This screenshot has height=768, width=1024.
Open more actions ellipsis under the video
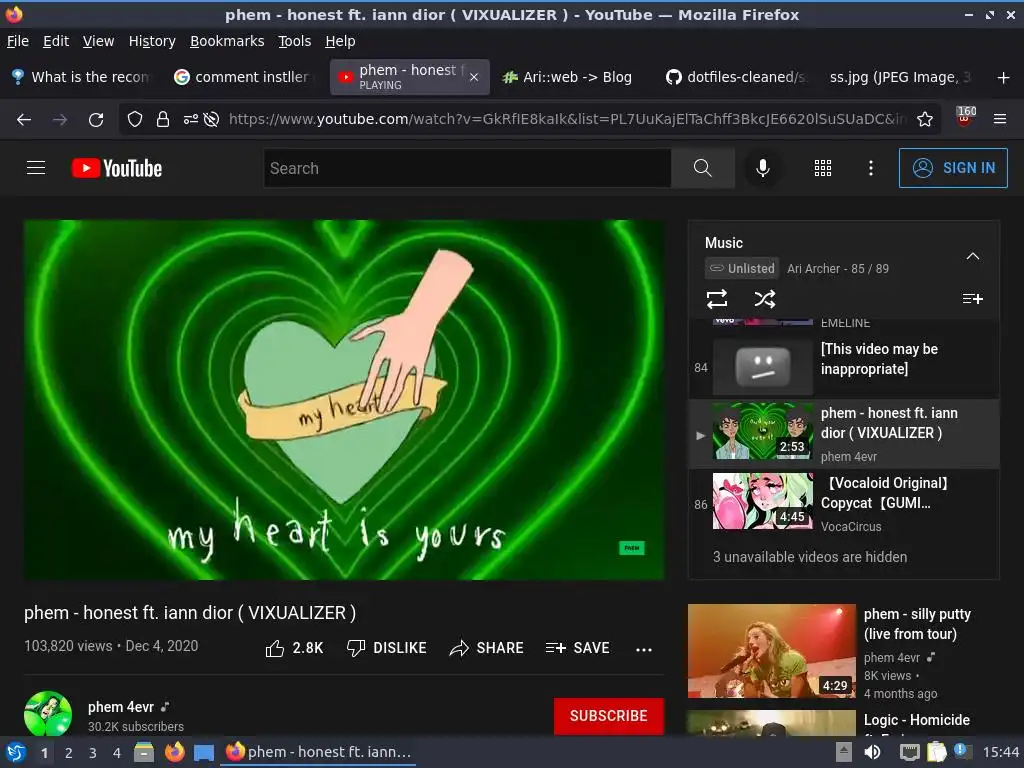(644, 649)
